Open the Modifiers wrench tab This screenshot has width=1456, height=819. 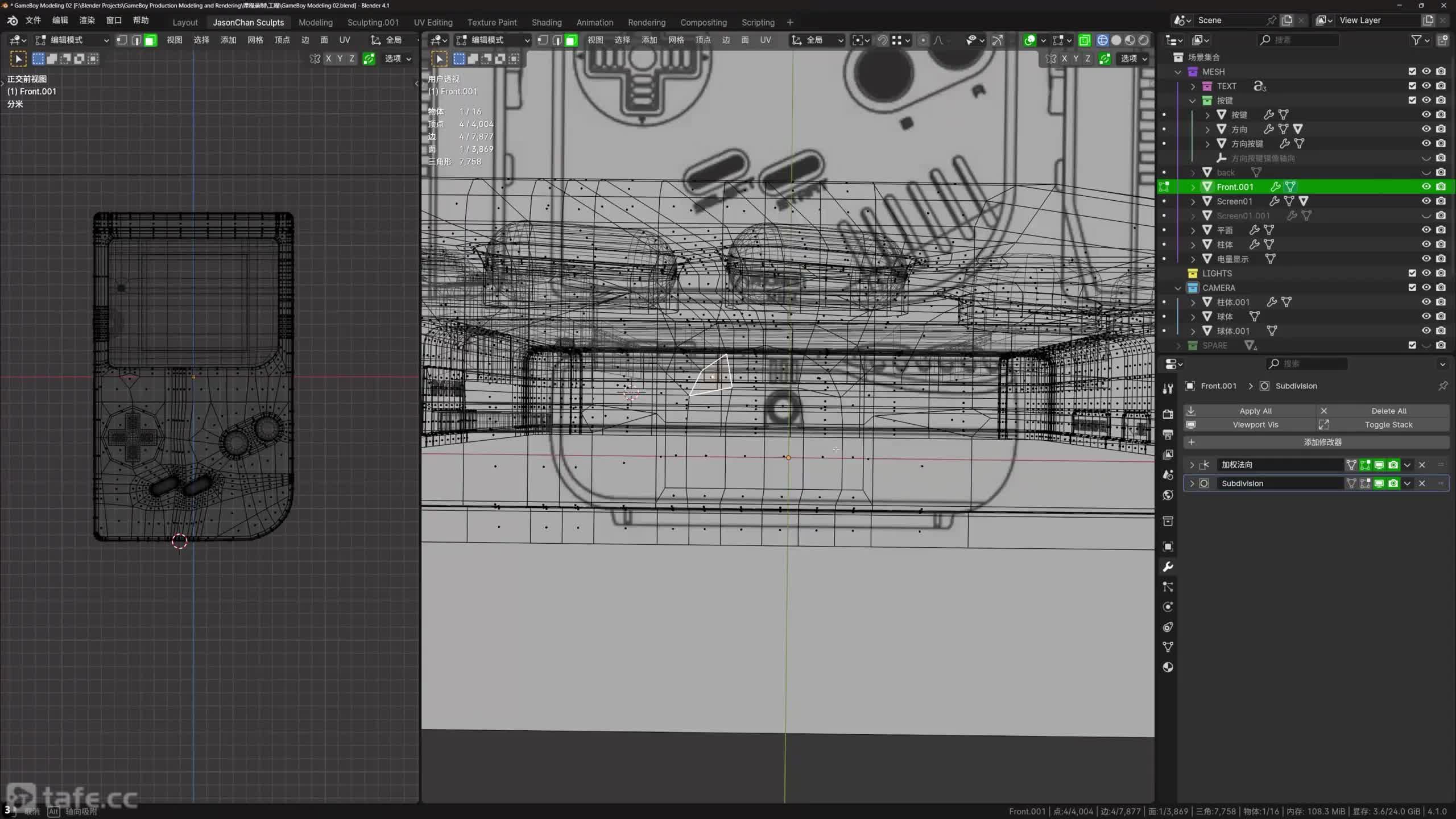pos(1168,566)
